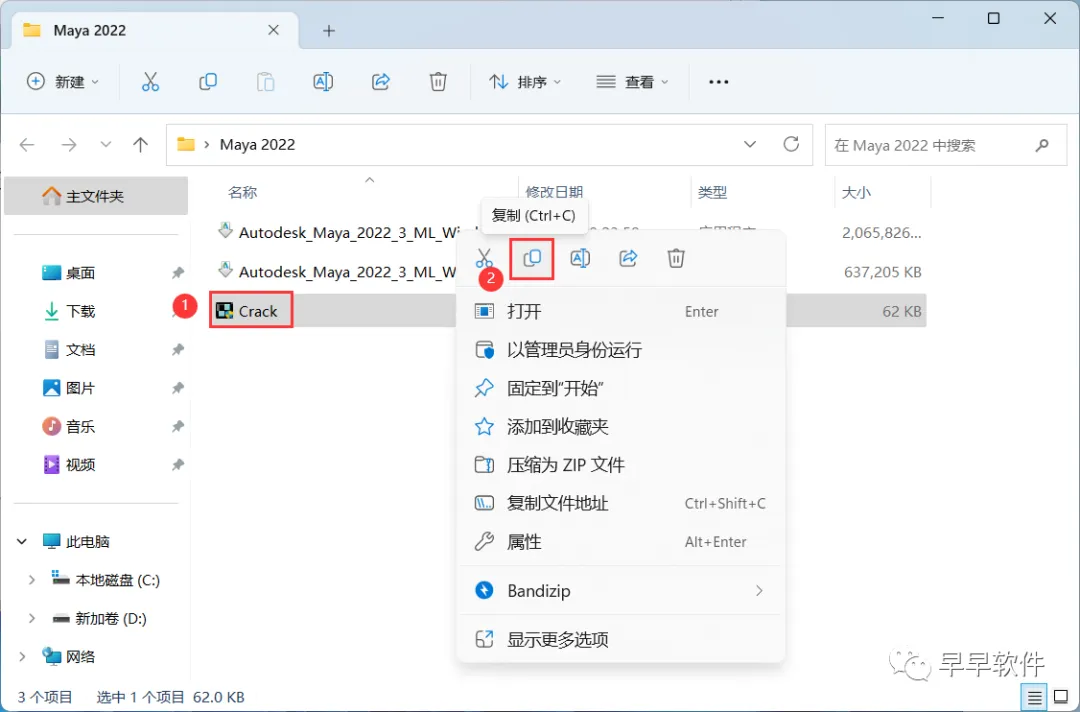
Task: Click the toolbar Cut scissors icon
Action: click(x=150, y=82)
